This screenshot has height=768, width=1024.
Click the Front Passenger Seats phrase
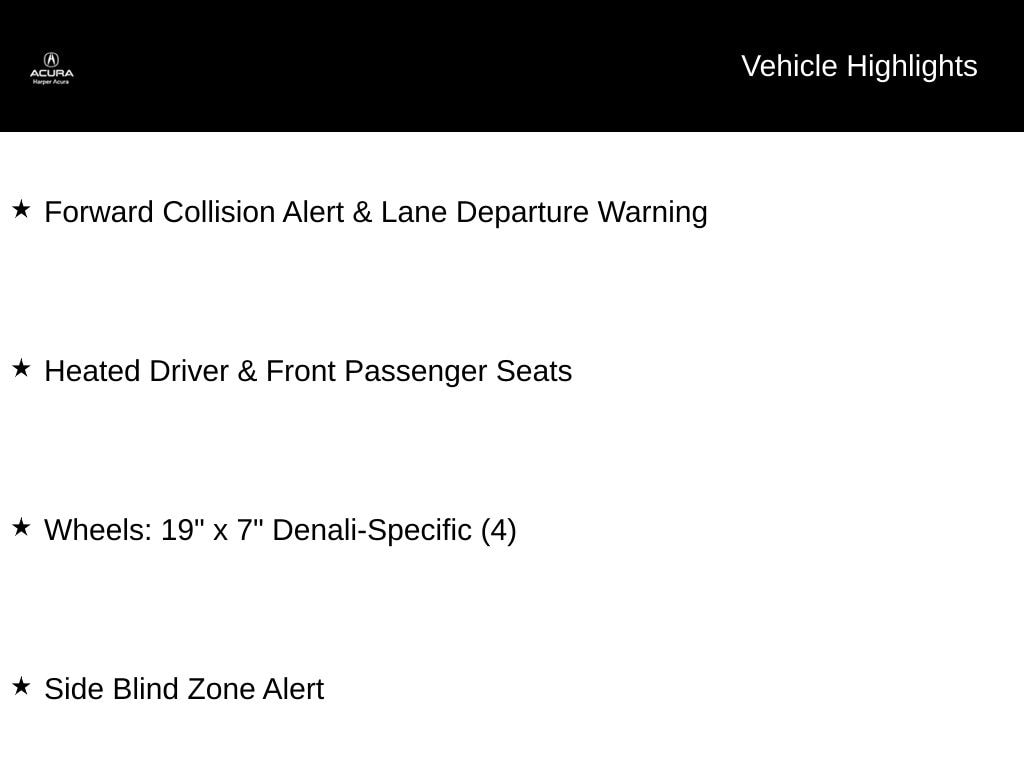click(419, 372)
